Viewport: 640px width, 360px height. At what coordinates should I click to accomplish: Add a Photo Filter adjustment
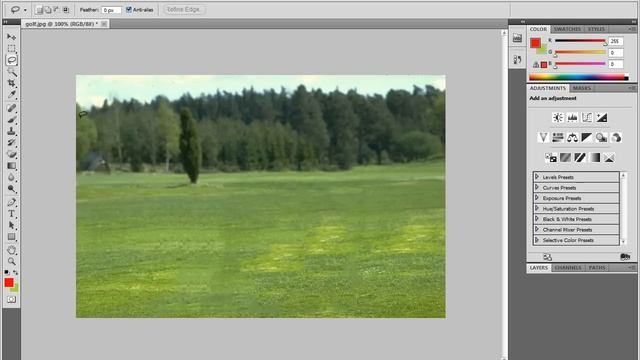601,138
